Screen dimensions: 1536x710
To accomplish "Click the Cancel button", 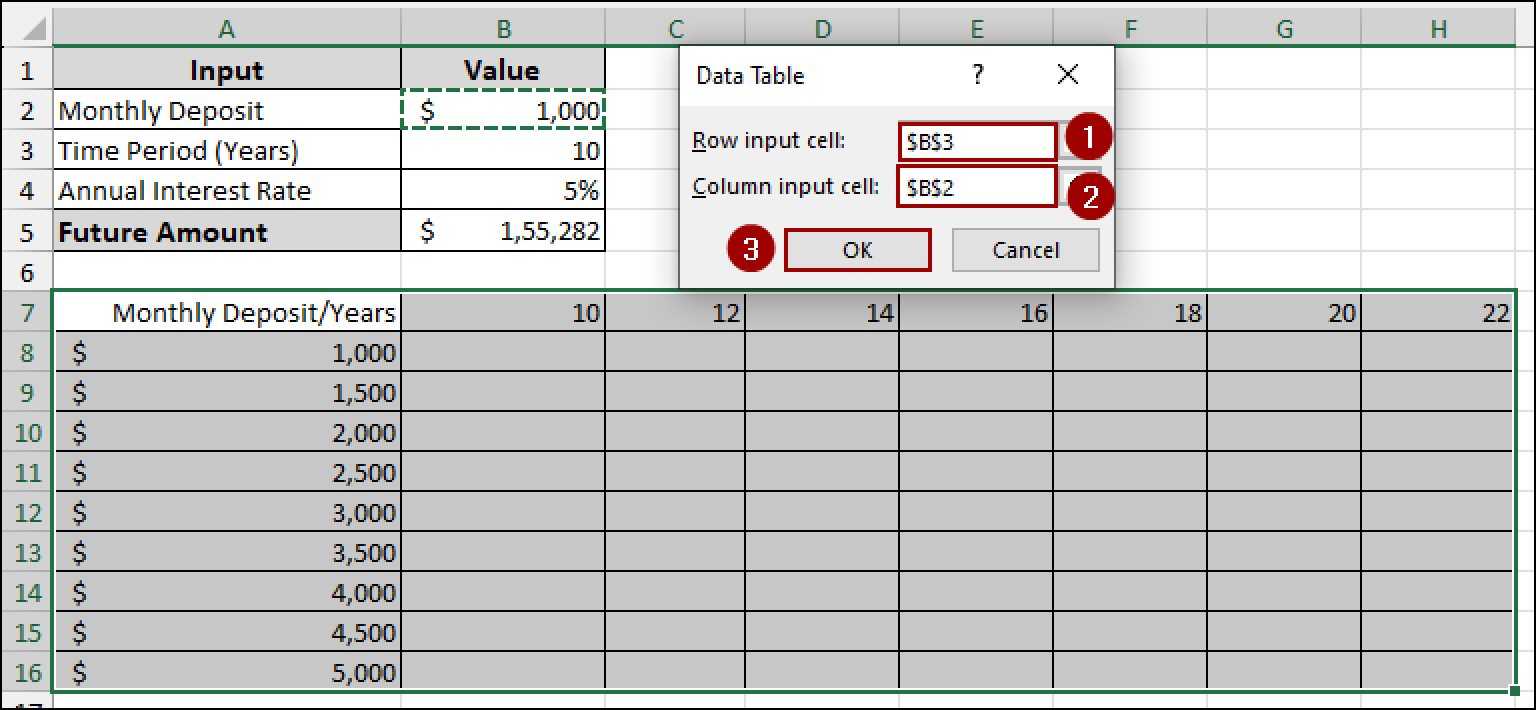I will [1025, 249].
